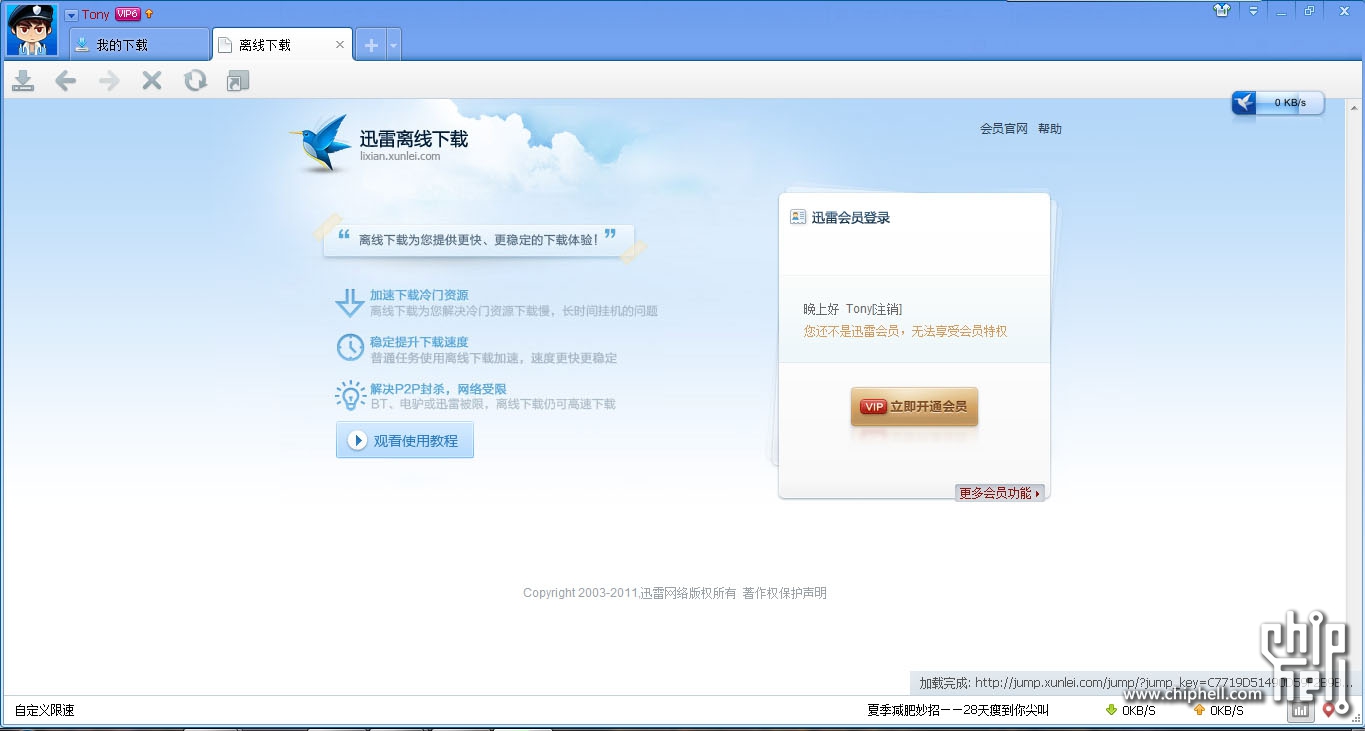Viewport: 1365px width, 731px height.
Task: Click 自定义限速 in the status bar
Action: 44,711
